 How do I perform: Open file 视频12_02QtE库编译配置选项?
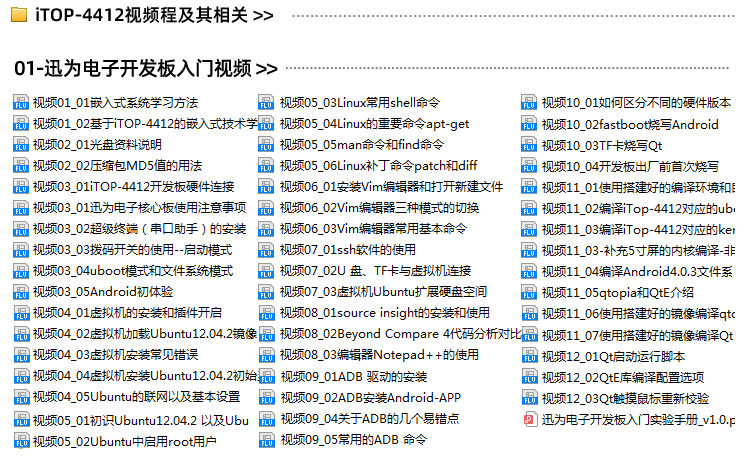point(623,377)
